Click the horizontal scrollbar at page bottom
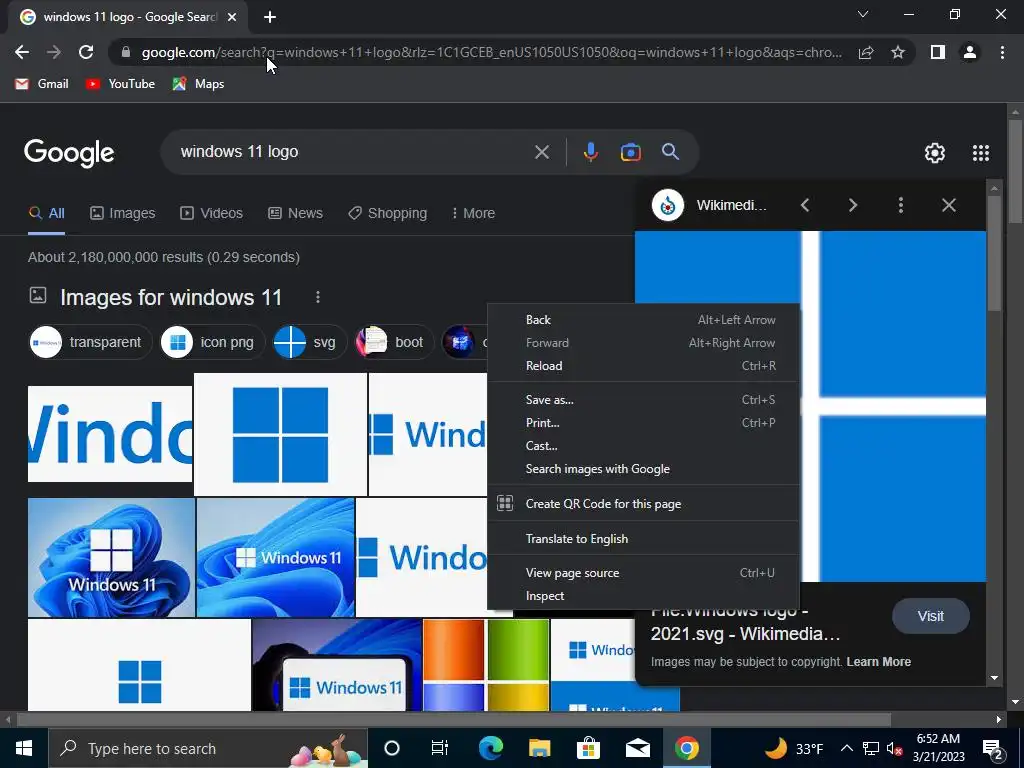This screenshot has width=1024, height=768. 454,720
